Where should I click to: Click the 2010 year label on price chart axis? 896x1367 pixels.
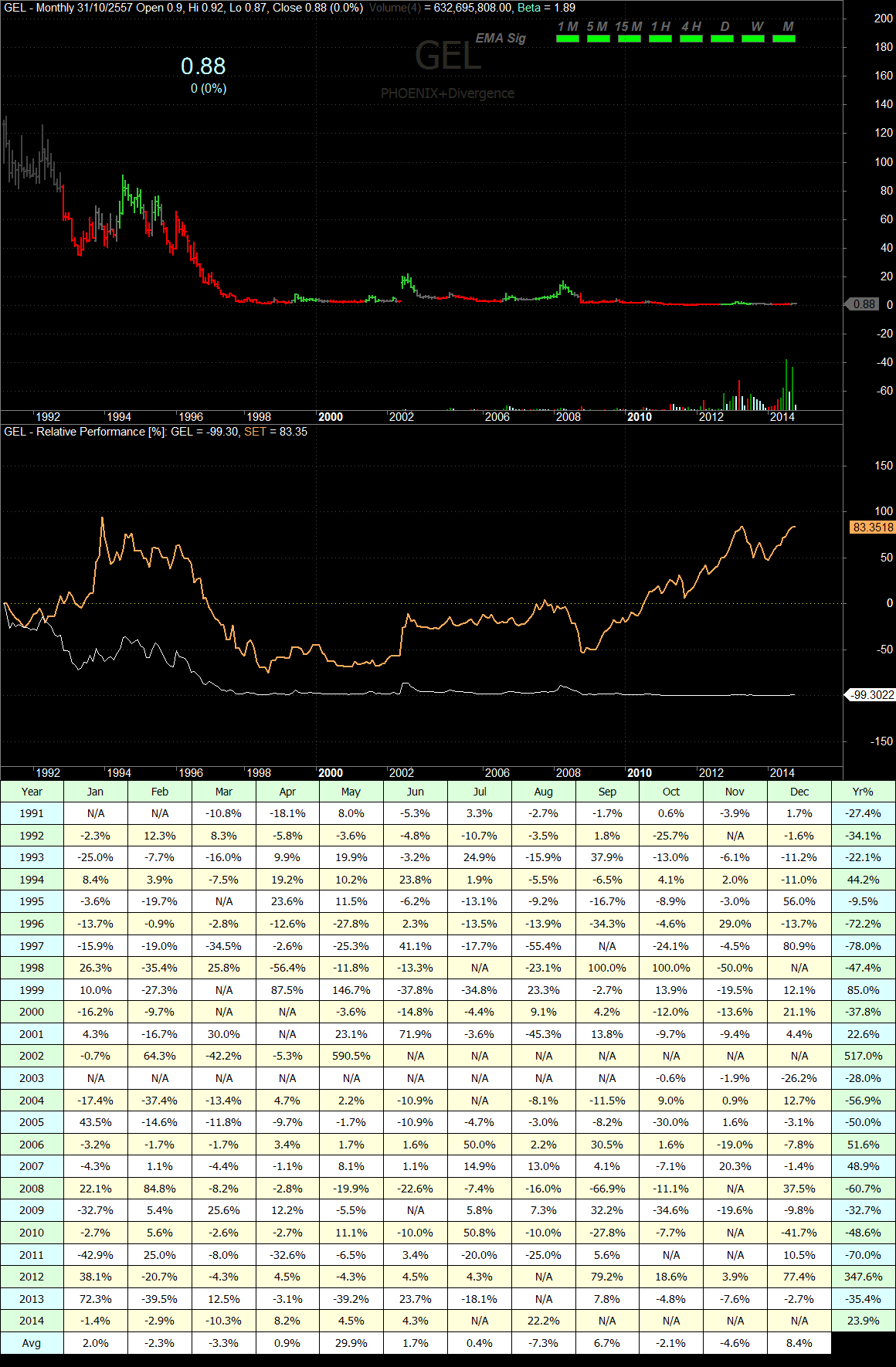tap(639, 417)
